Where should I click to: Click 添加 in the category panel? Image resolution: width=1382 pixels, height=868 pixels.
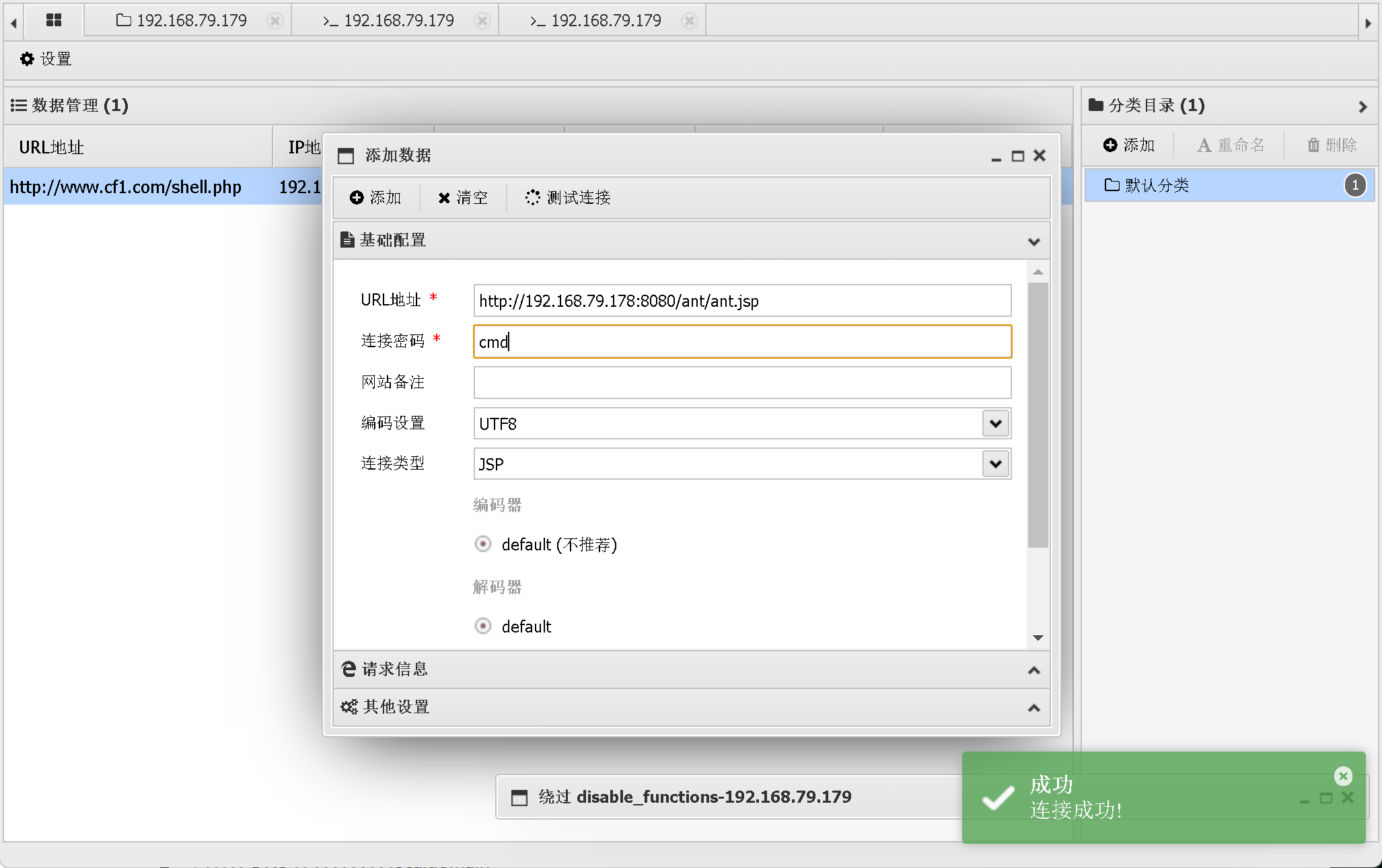(1129, 145)
